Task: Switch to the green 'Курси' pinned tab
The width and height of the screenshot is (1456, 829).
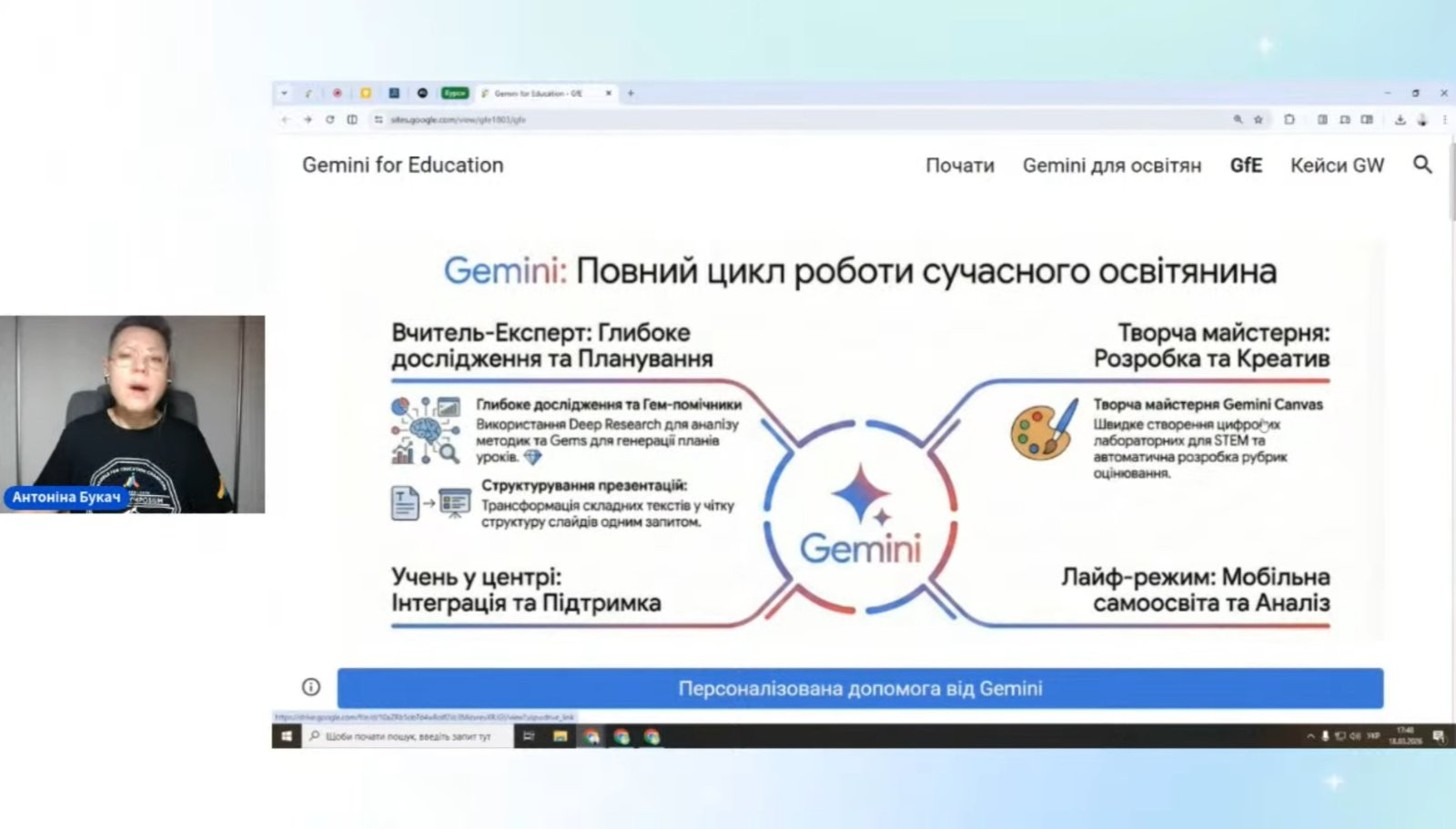Action: tap(454, 93)
